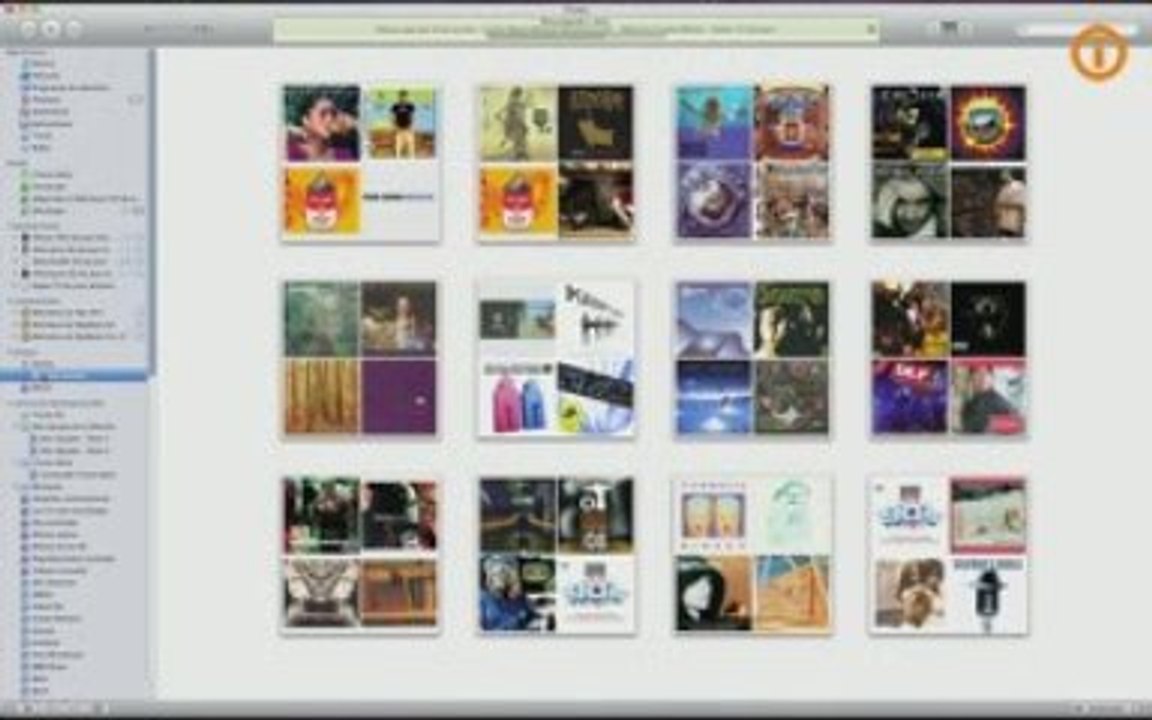This screenshot has width=1152, height=720.
Task: Click the sidebar's vertical scrollbar
Action: coord(153,213)
